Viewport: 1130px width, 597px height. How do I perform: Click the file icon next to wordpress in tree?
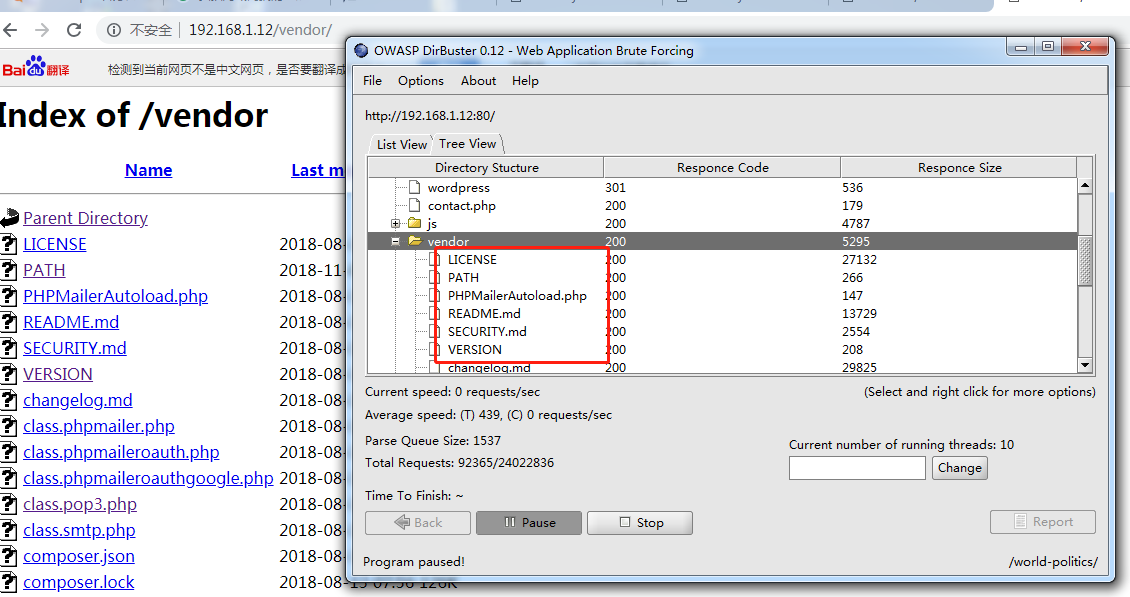pyautogui.click(x=414, y=187)
